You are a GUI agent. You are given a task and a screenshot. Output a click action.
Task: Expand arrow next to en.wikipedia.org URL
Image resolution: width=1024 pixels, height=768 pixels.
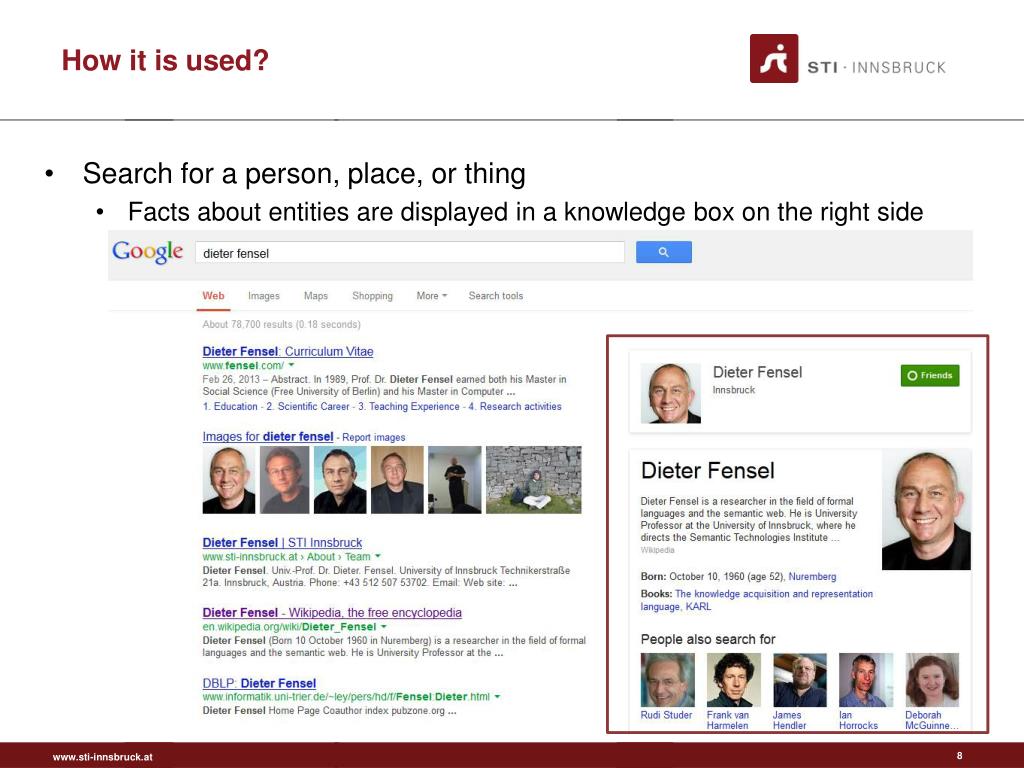click(x=384, y=627)
